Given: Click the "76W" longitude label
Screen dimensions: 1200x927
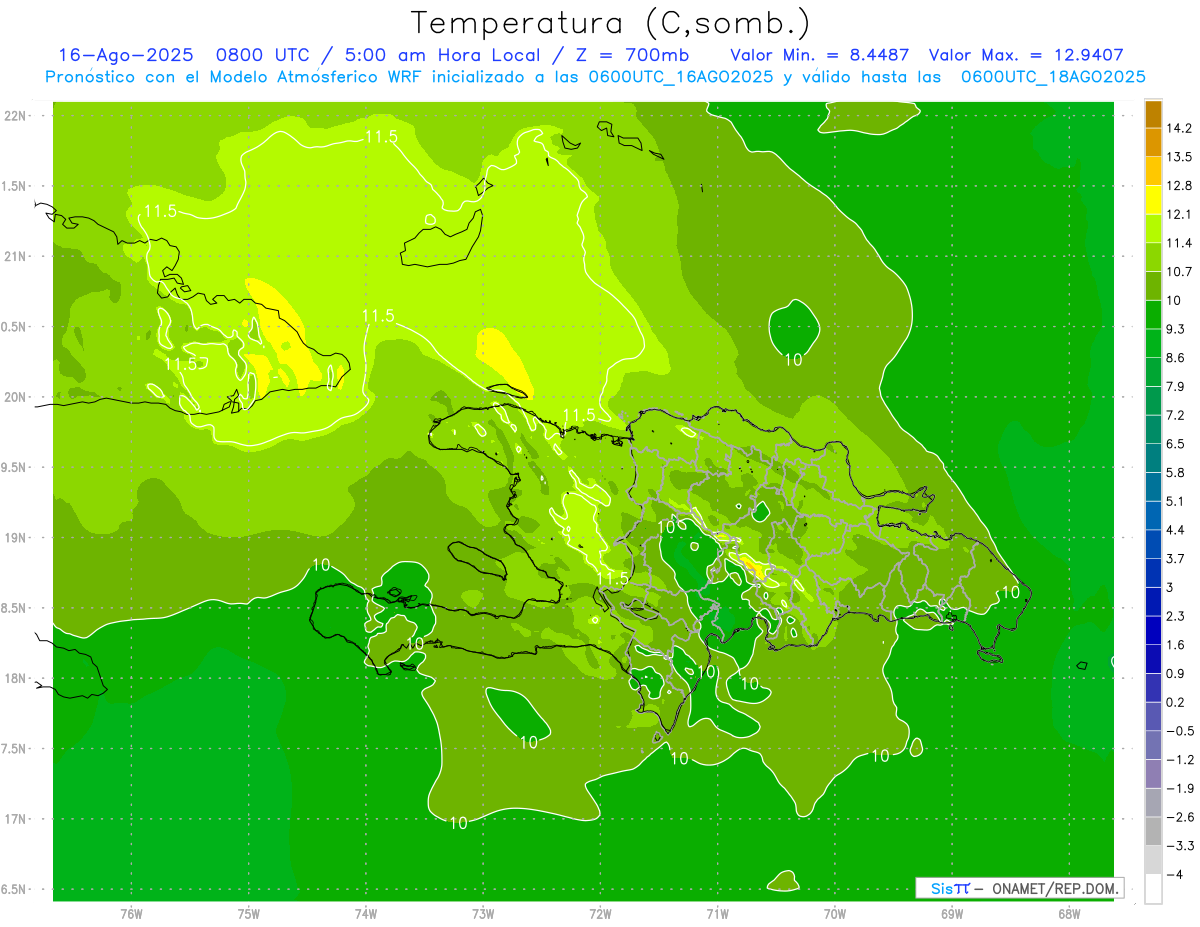Looking at the screenshot, I should tap(131, 914).
